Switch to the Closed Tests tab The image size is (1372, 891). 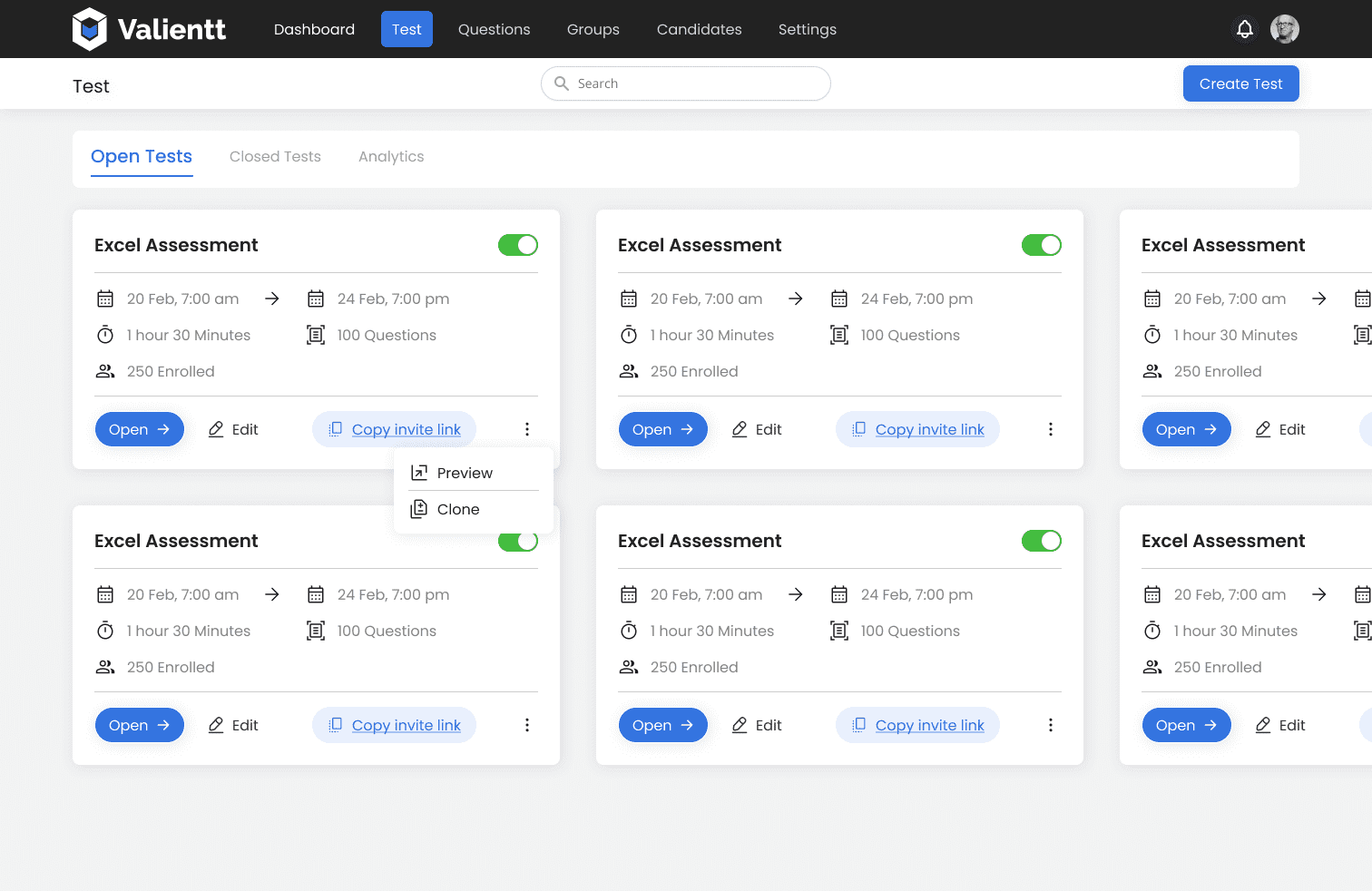click(275, 156)
